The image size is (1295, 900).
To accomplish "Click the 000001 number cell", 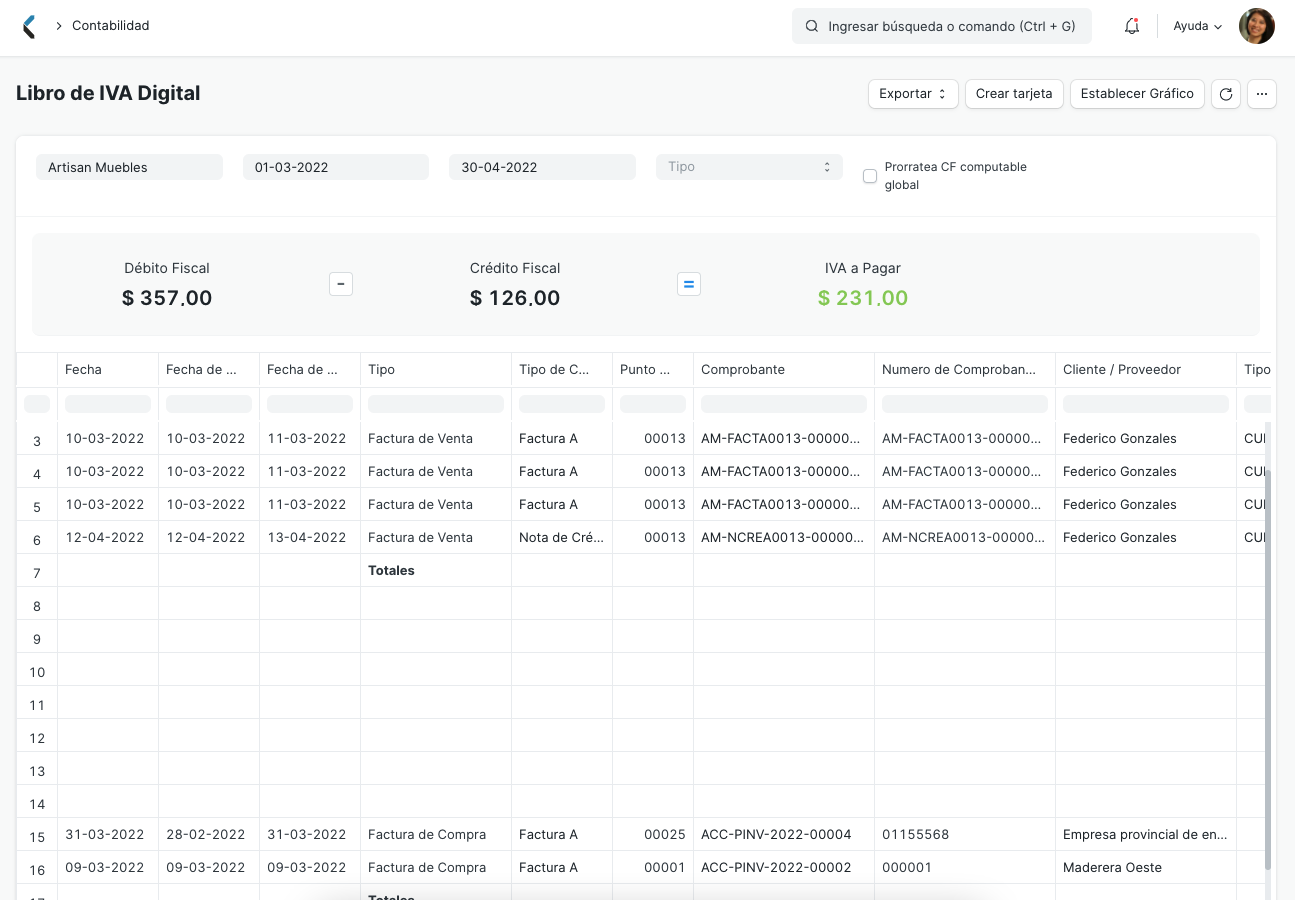I will [965, 868].
